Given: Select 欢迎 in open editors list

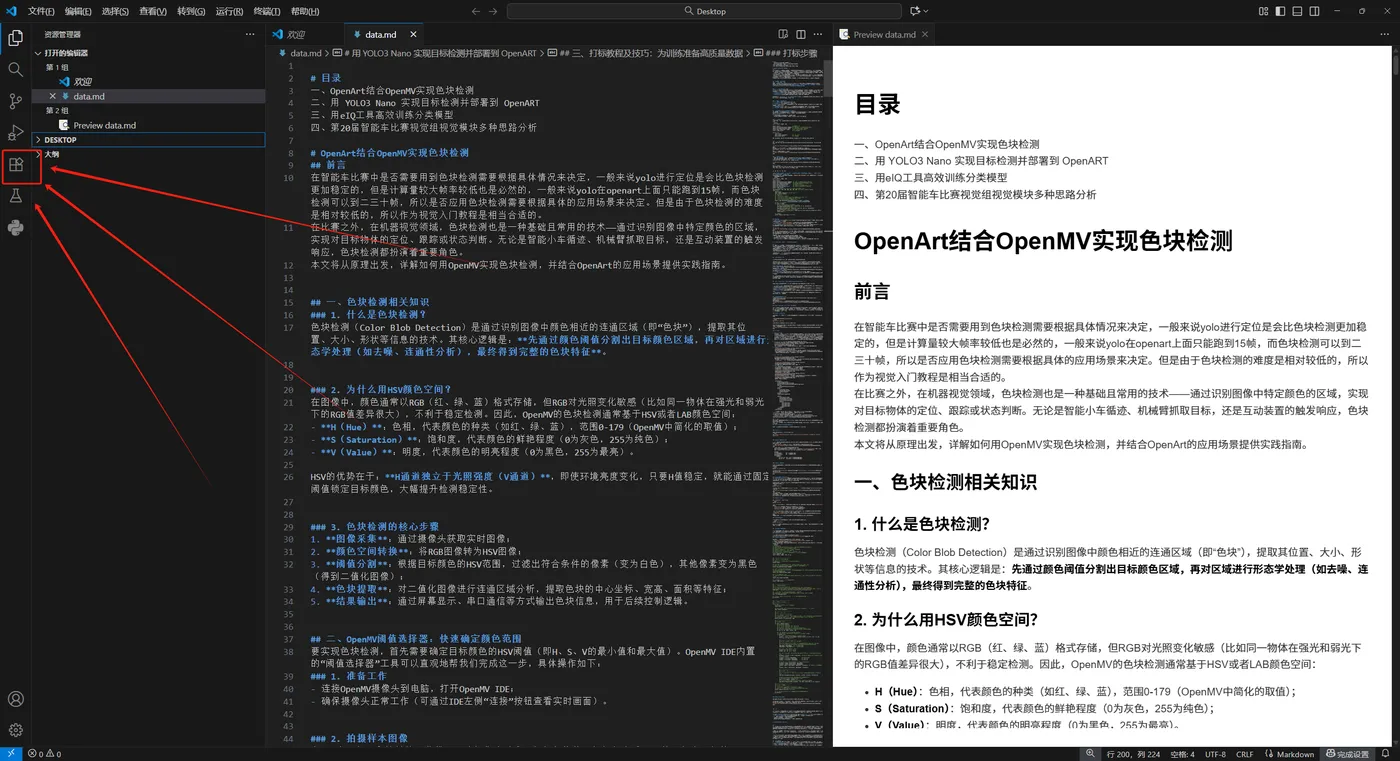Looking at the screenshot, I should tap(148, 82).
